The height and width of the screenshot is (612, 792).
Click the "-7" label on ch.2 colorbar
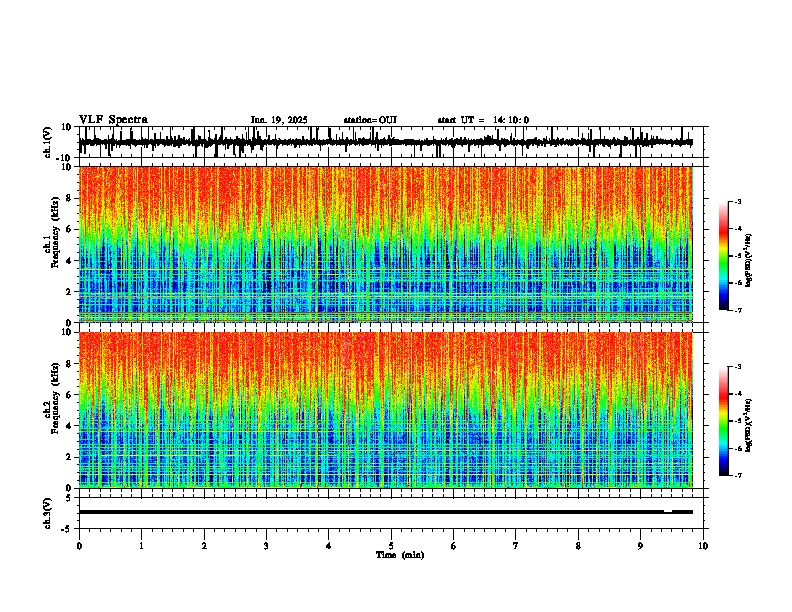738,475
